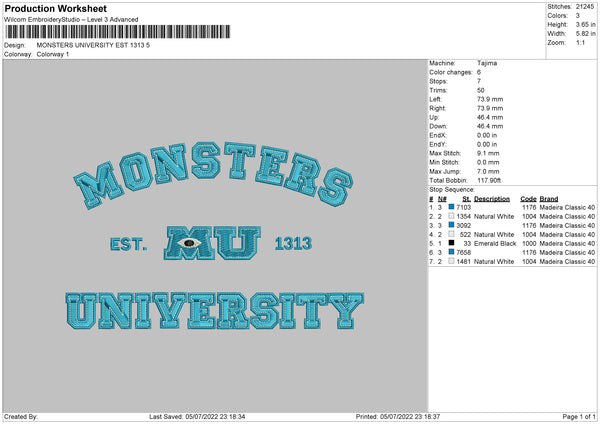
Task: Click the Production Worksheet title
Action: click(x=55, y=8)
